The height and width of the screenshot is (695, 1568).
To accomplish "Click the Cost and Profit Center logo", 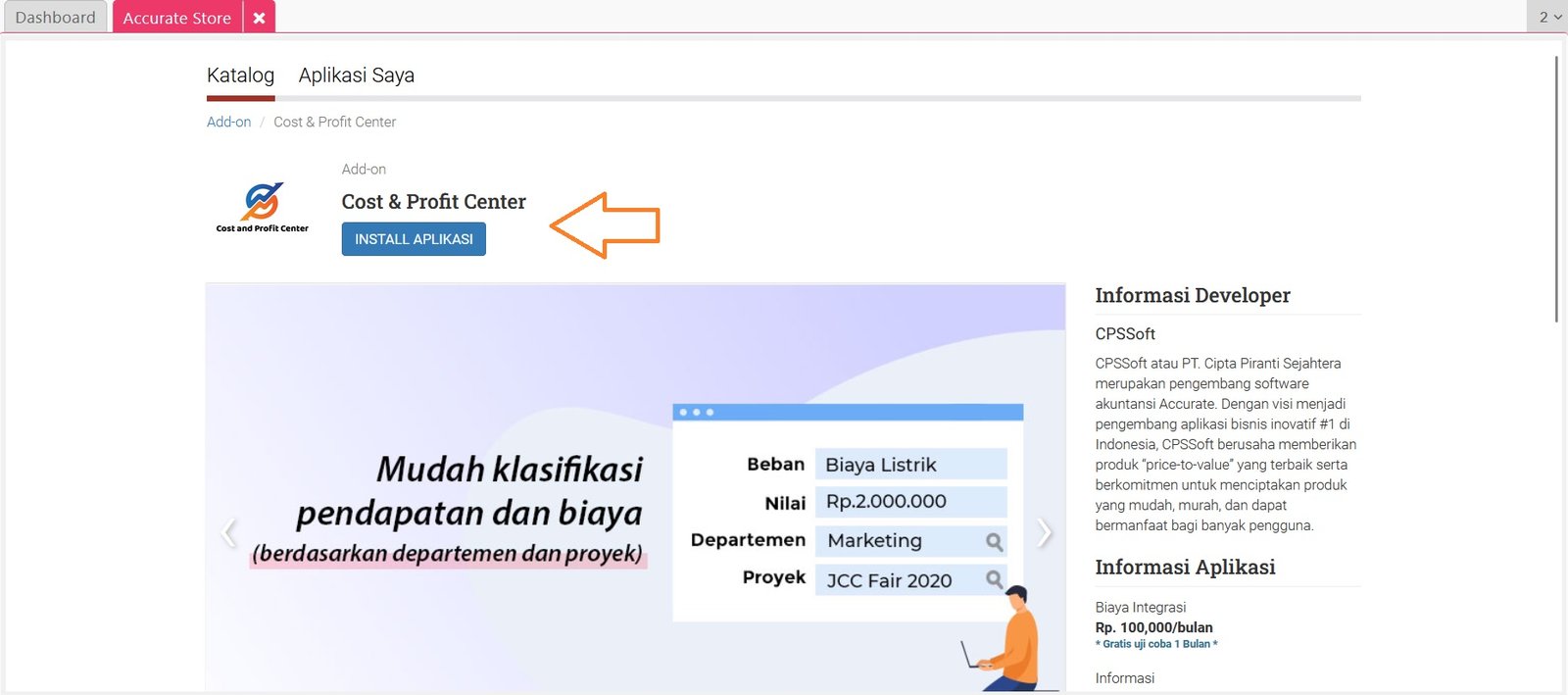I will pos(263,207).
